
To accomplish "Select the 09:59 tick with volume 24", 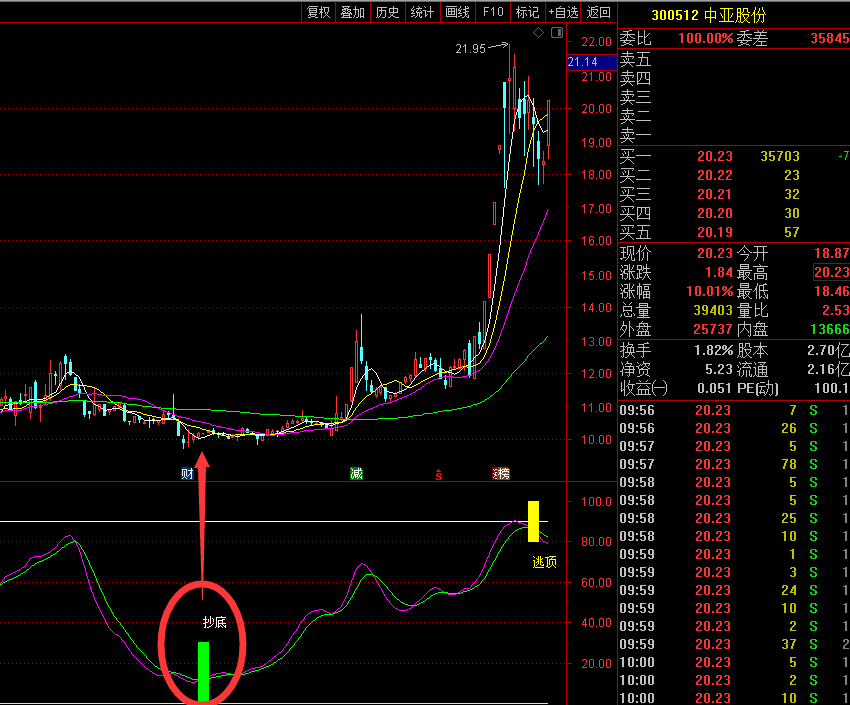I will click(x=734, y=590).
